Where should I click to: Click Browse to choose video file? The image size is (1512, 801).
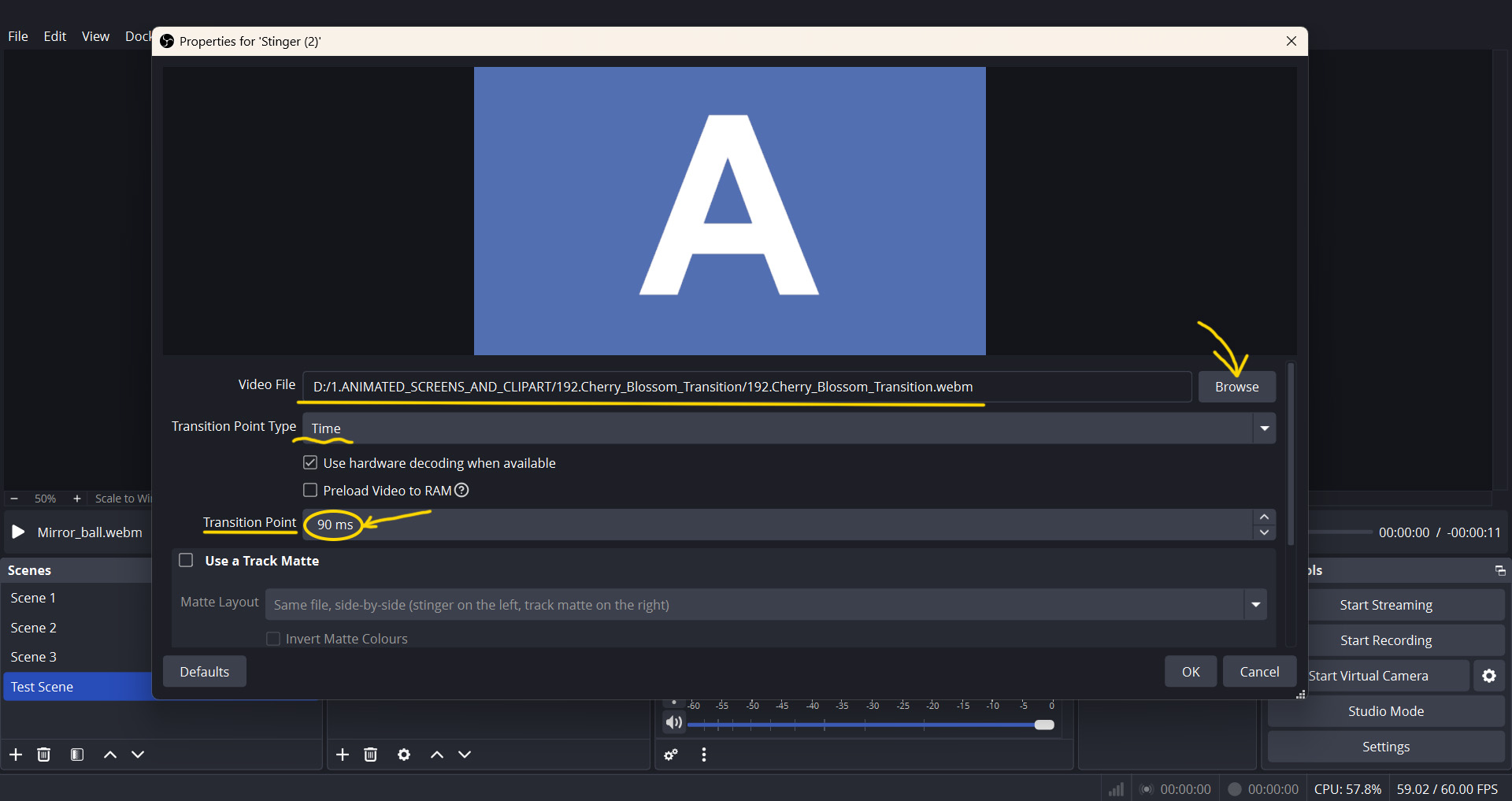point(1236,387)
